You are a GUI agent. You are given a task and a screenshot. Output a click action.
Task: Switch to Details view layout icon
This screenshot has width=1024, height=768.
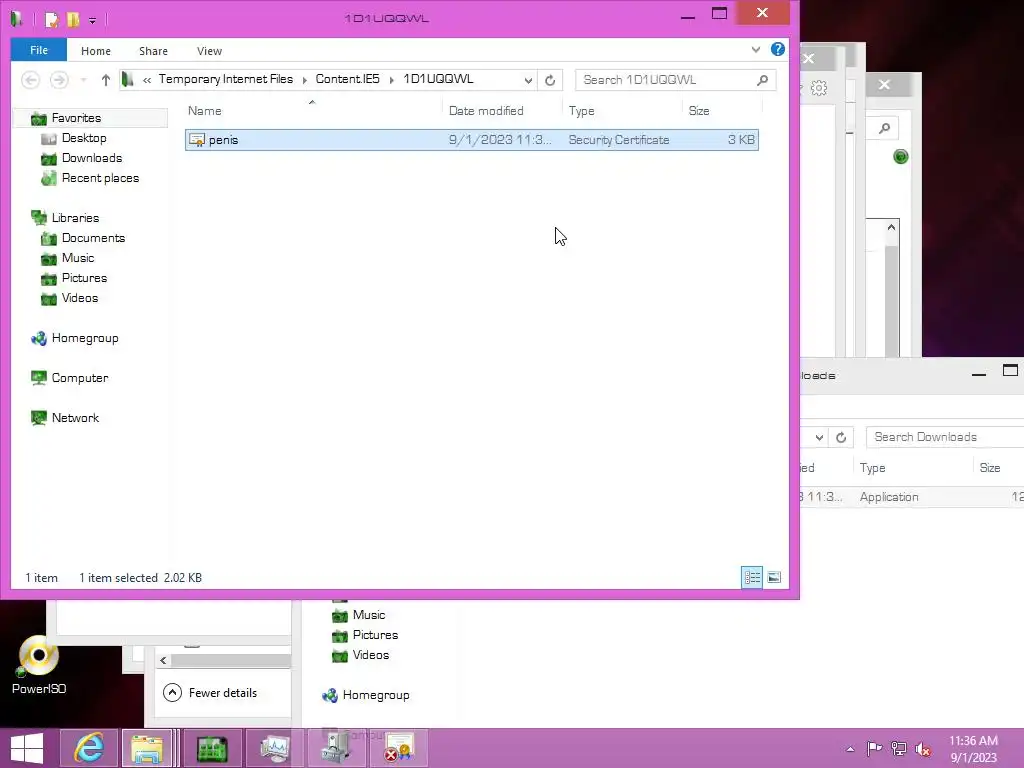[x=752, y=577]
